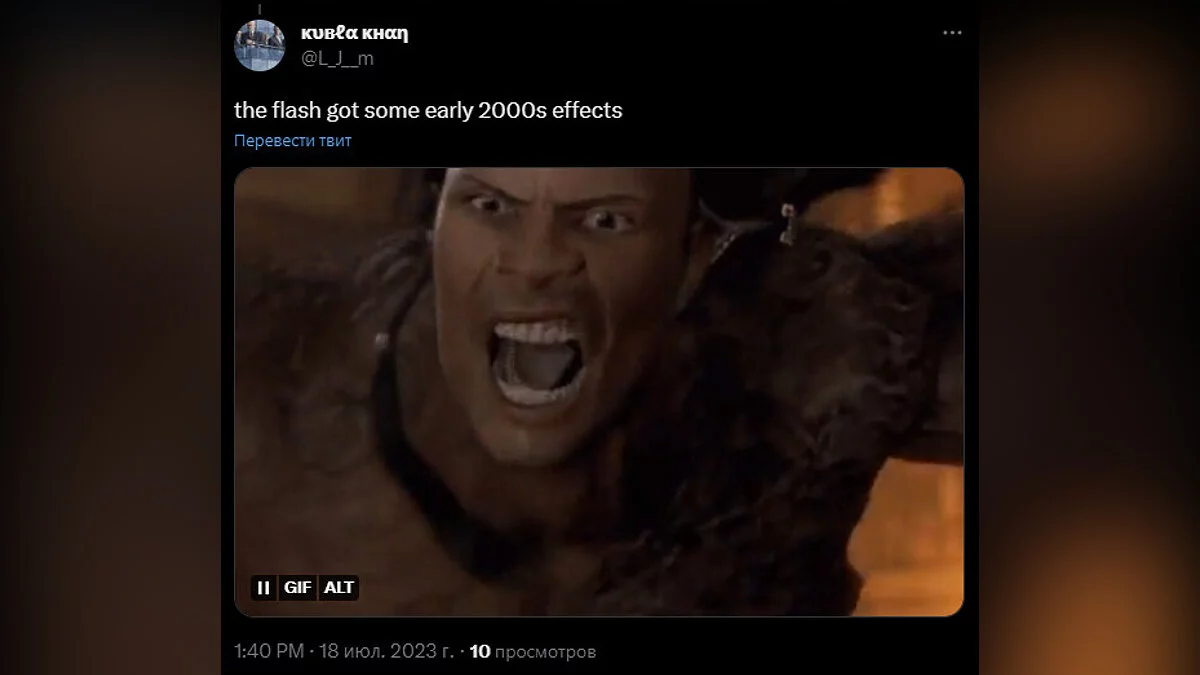Click the blurred background left of tweet
This screenshot has width=1200, height=675.
click(x=110, y=337)
